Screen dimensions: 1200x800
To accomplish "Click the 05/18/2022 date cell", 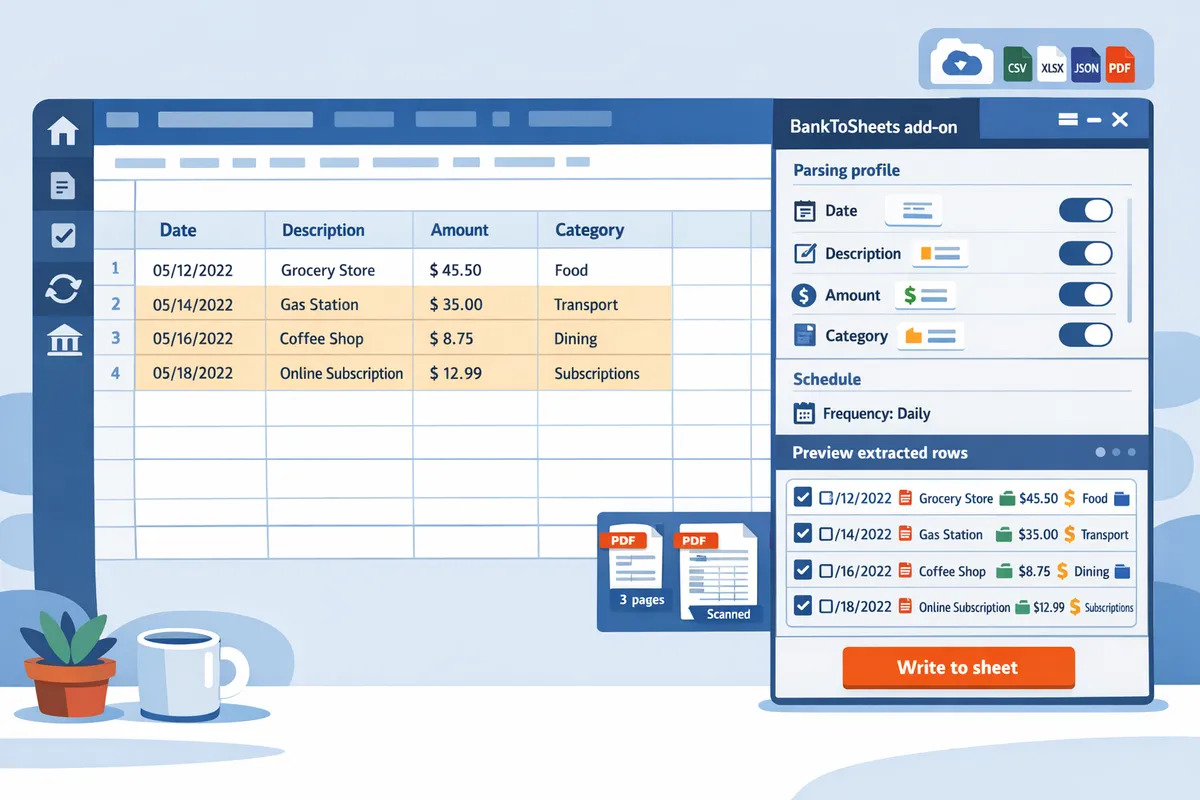I will point(200,373).
